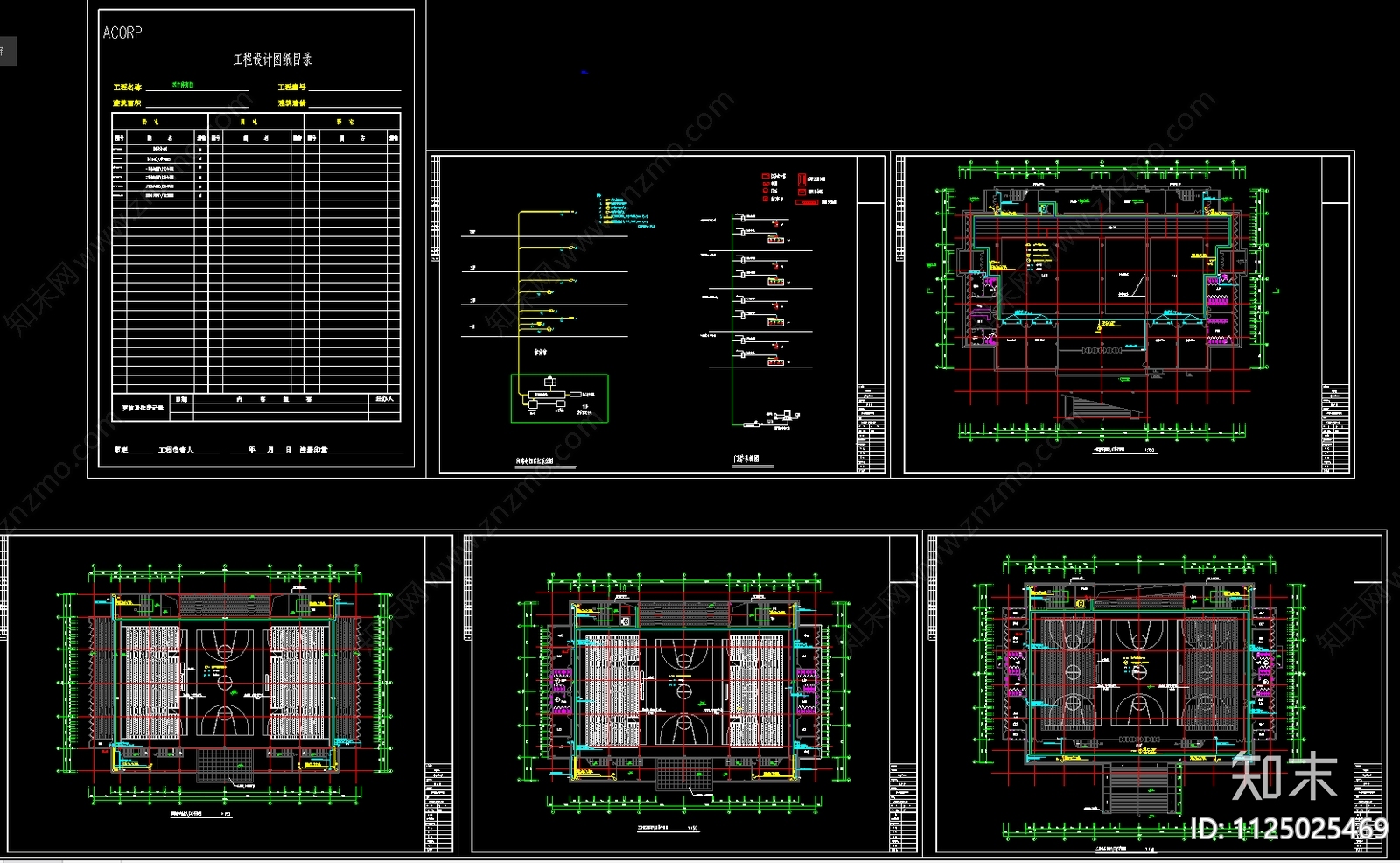Click the 注册印章 text in catalog footer
The width and height of the screenshot is (1400, 863).
313,450
